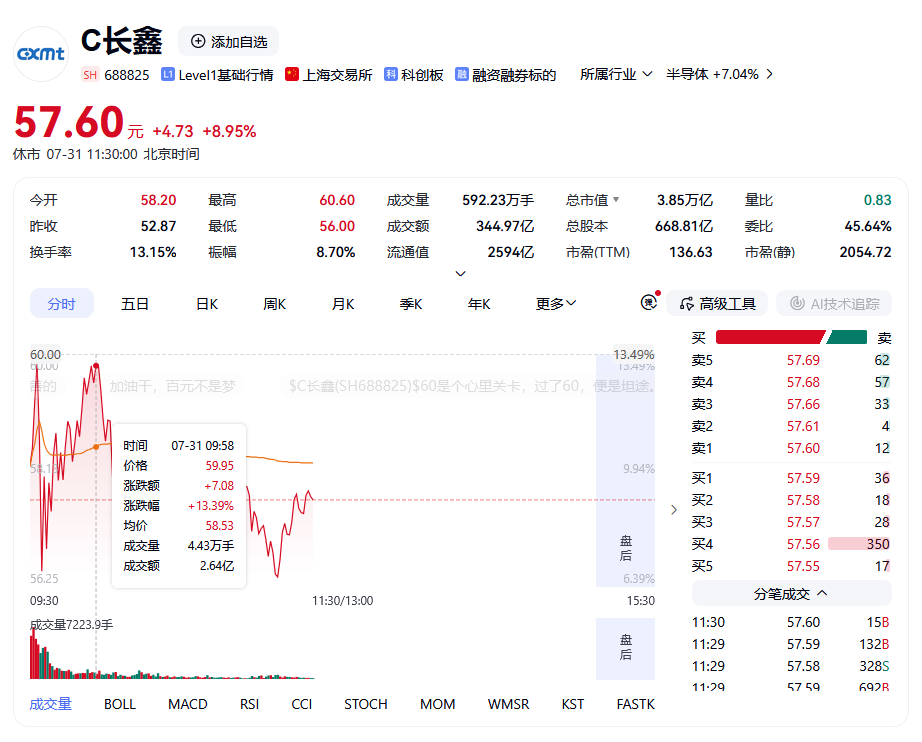The width and height of the screenshot is (922, 742).
Task: Click the 11:30 trade row 15B
Action: (790, 622)
